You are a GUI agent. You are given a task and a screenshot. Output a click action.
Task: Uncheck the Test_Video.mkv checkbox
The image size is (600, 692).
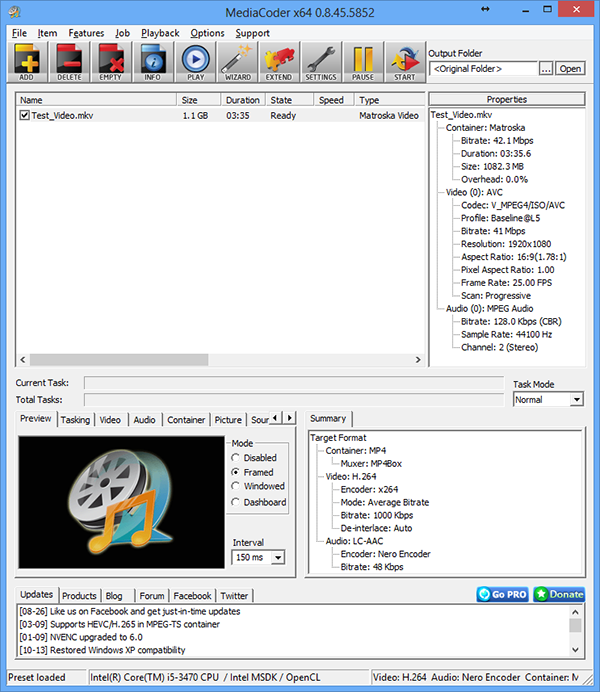click(25, 116)
